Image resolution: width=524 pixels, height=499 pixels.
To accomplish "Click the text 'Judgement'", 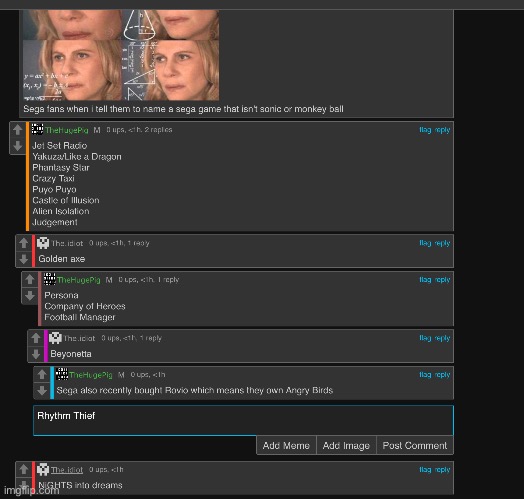I will click(55, 222).
